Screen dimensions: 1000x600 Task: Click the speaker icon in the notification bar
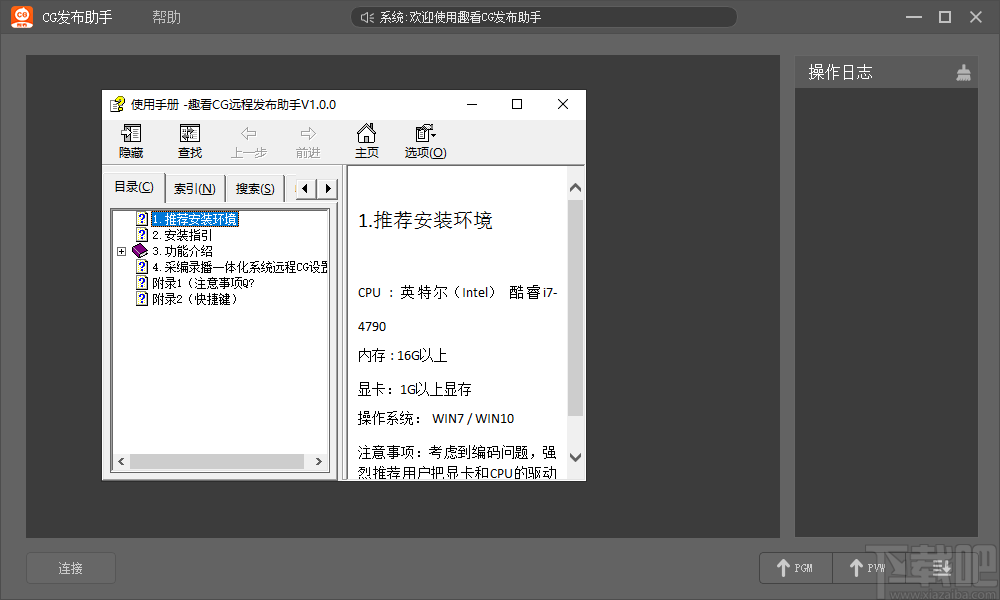[x=365, y=16]
